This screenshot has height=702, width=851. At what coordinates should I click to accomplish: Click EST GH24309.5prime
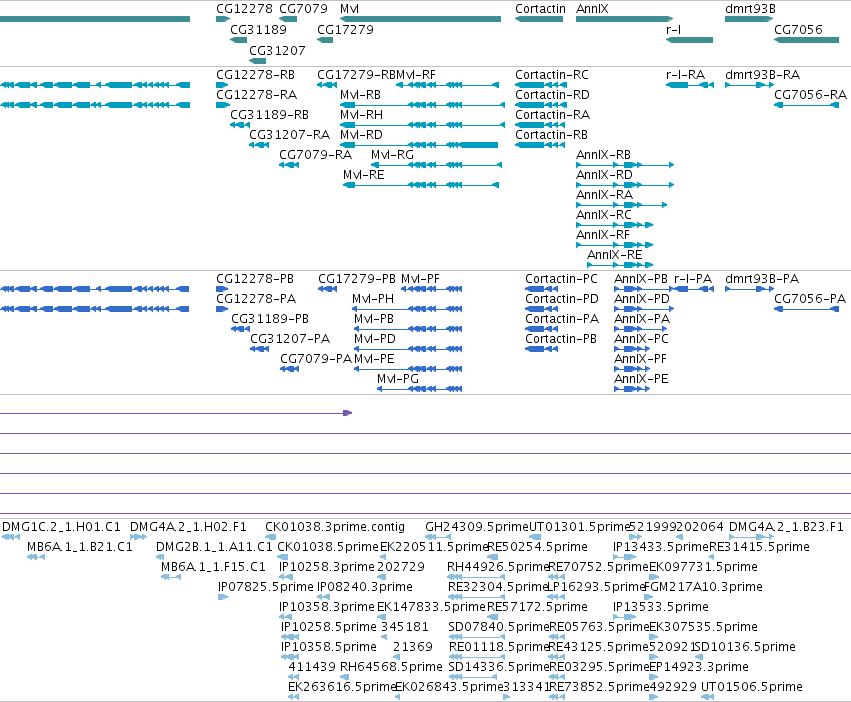[x=438, y=537]
